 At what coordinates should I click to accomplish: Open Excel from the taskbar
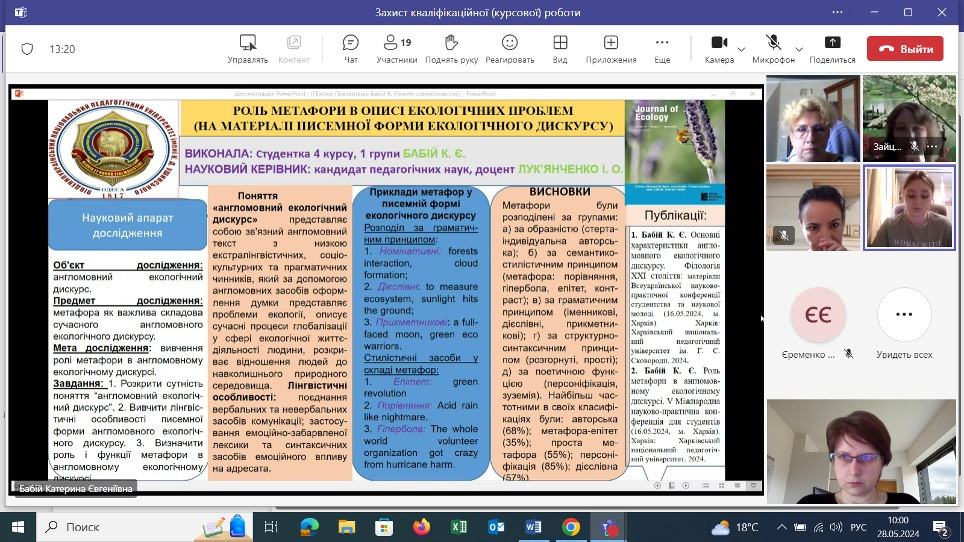pos(459,527)
